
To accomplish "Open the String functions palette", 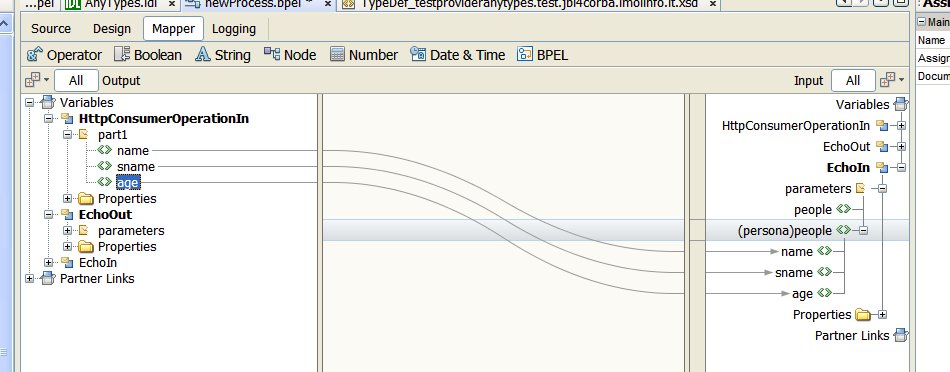I will click(x=222, y=55).
